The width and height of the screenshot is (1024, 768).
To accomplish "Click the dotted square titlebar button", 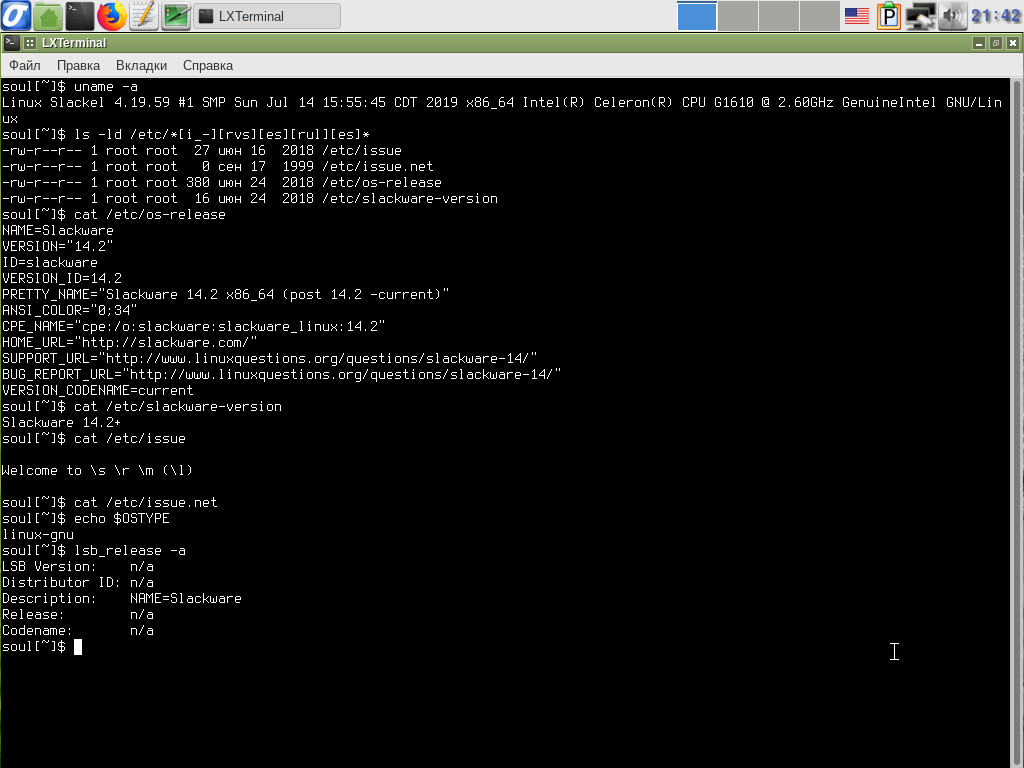I will 29,43.
